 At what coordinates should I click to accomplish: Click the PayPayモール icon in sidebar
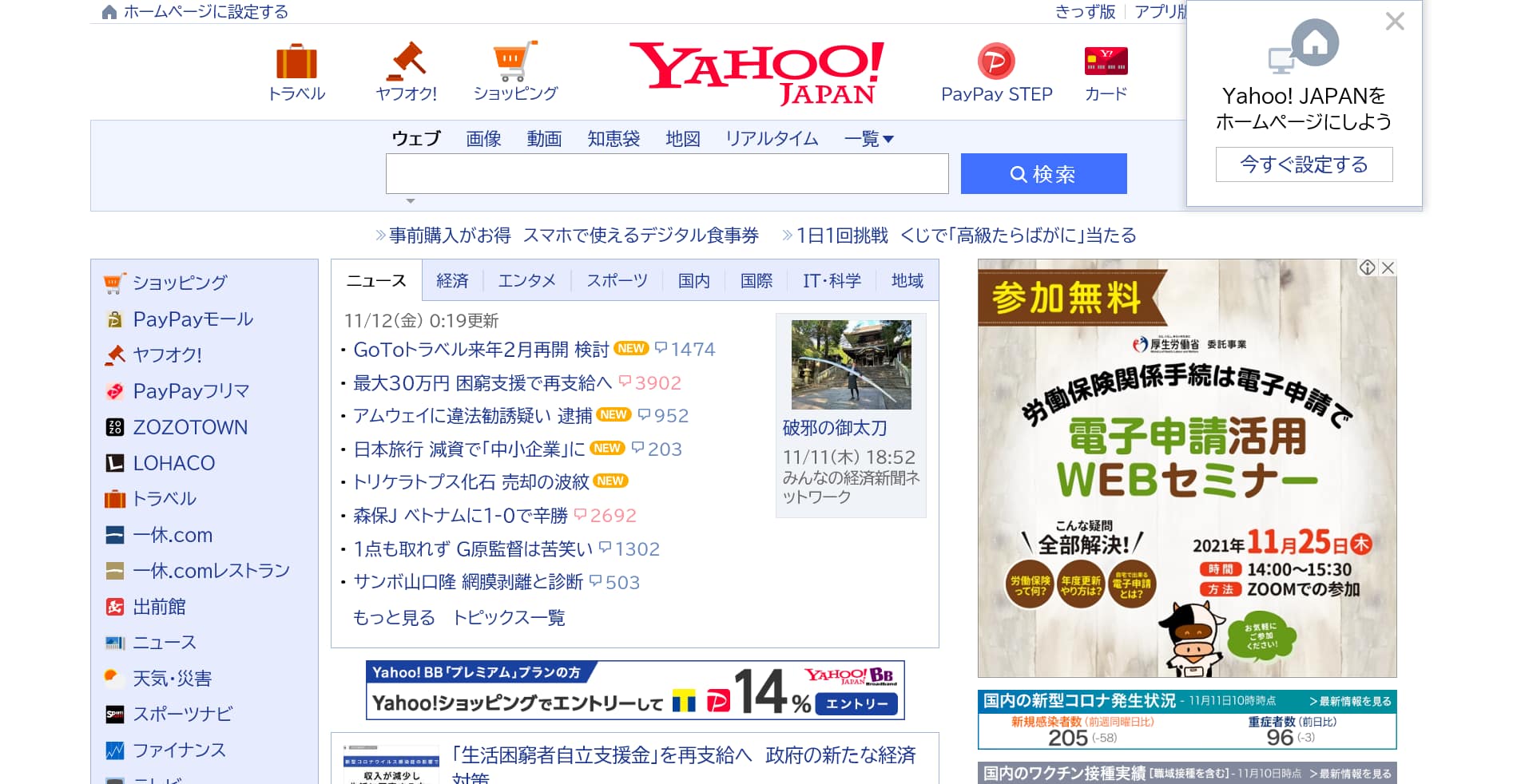click(x=115, y=319)
